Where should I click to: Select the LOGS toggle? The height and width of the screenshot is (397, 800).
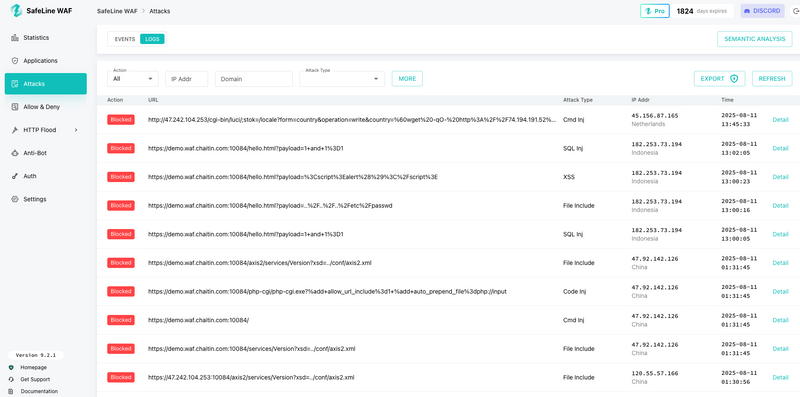coord(153,39)
